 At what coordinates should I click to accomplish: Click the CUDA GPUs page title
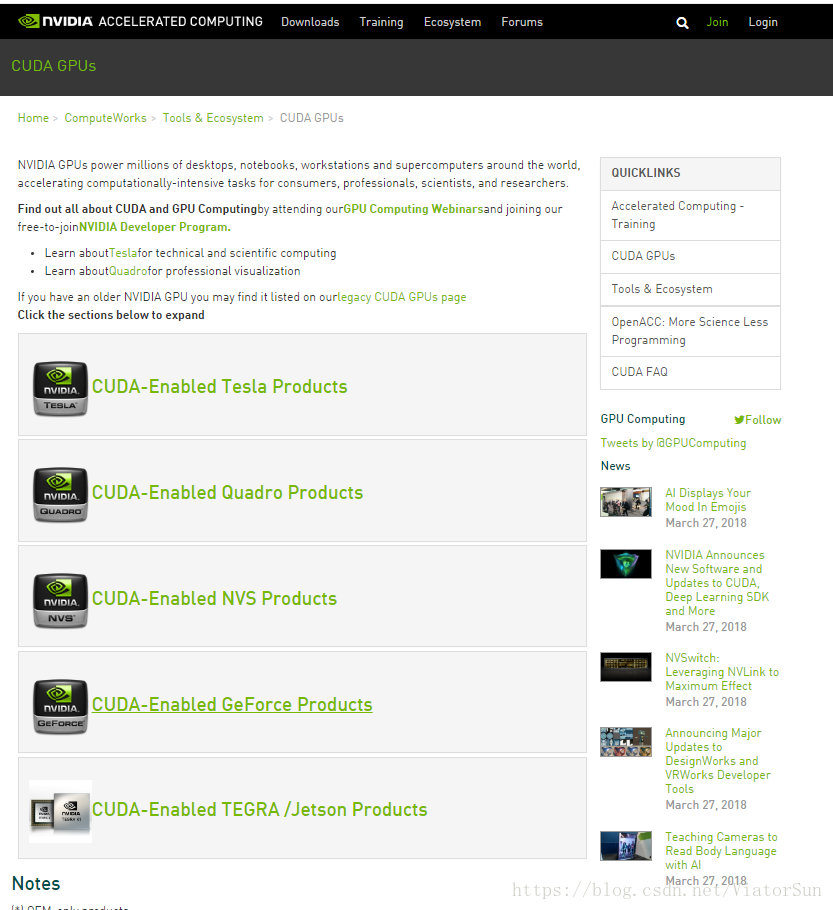coord(54,66)
